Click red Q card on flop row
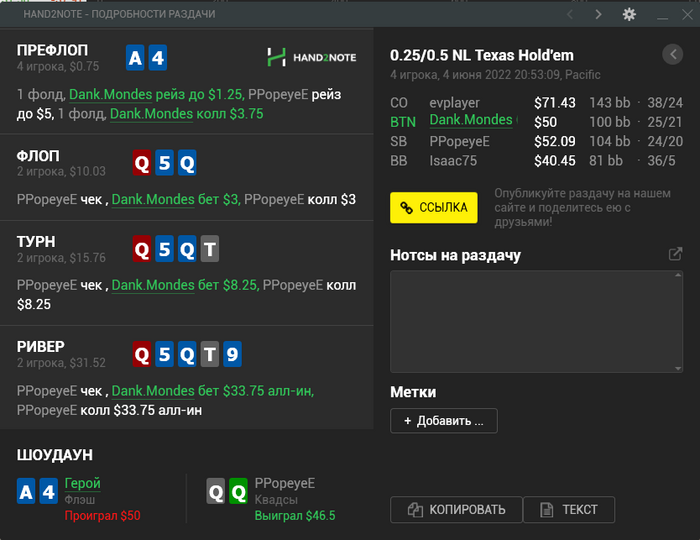The width and height of the screenshot is (700, 540). (x=142, y=163)
